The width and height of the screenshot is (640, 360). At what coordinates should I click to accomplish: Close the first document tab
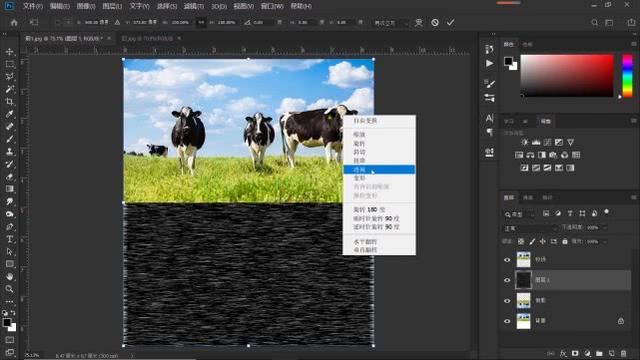click(109, 38)
